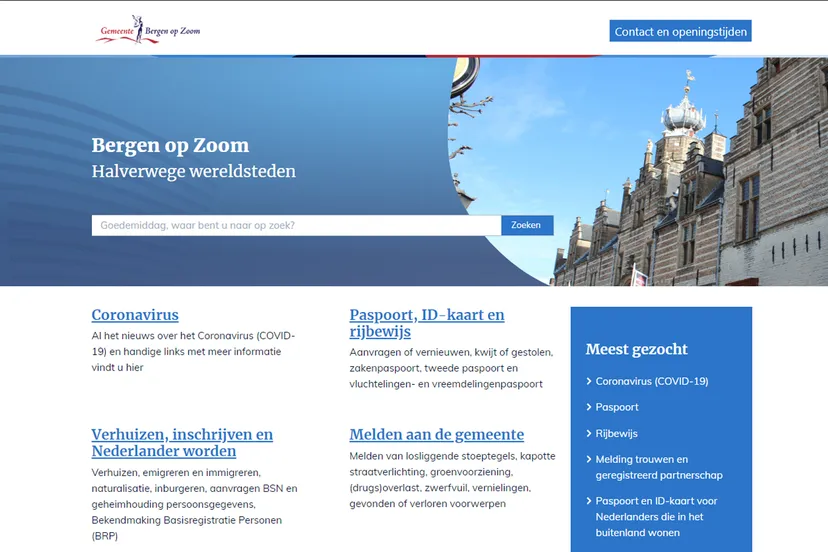Viewport: 828px width, 552px height.
Task: Select Coronavirus (COVID-19) in Meest gezocht
Action: [x=652, y=381]
